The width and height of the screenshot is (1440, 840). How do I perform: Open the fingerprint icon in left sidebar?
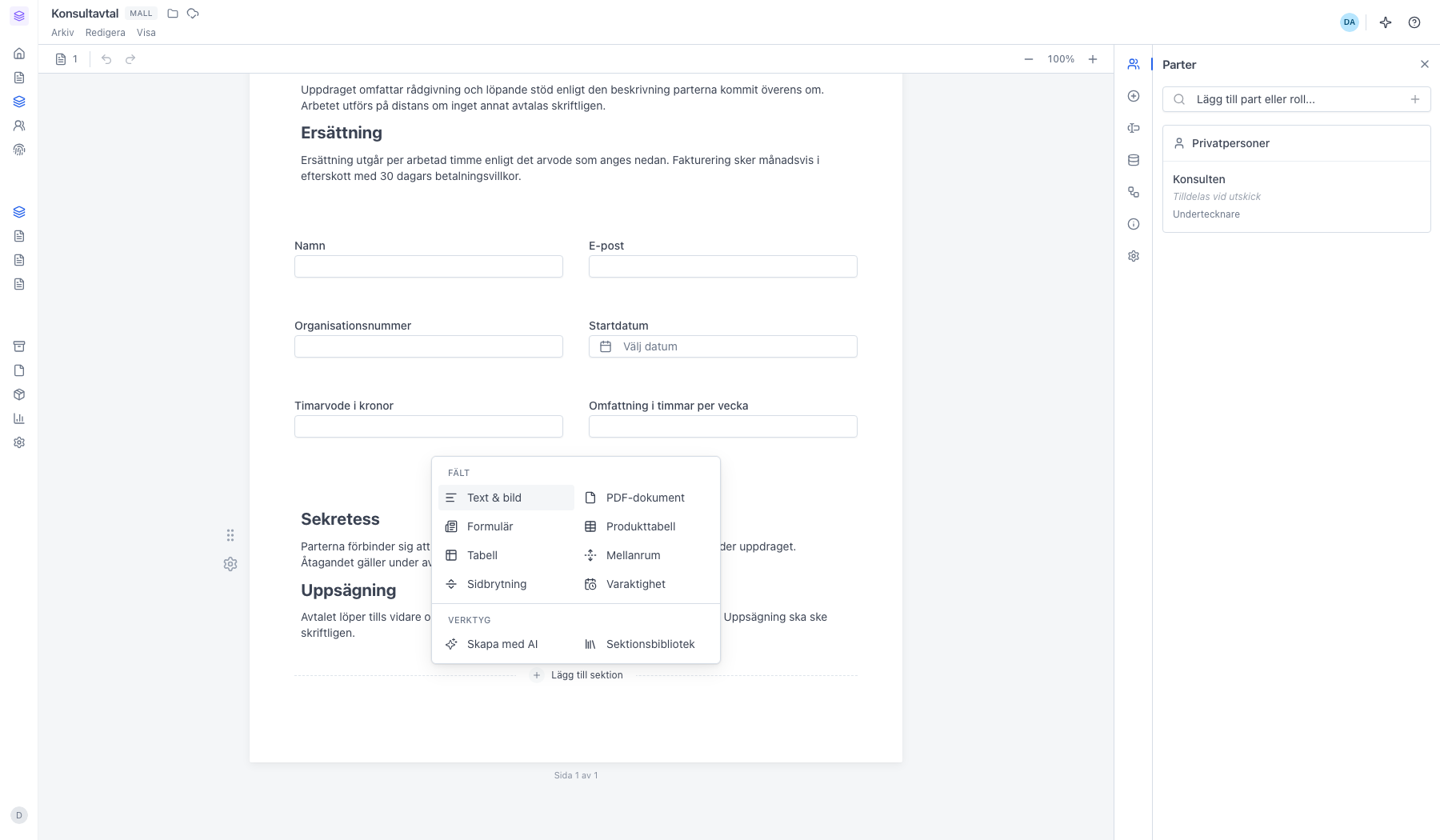point(19,150)
